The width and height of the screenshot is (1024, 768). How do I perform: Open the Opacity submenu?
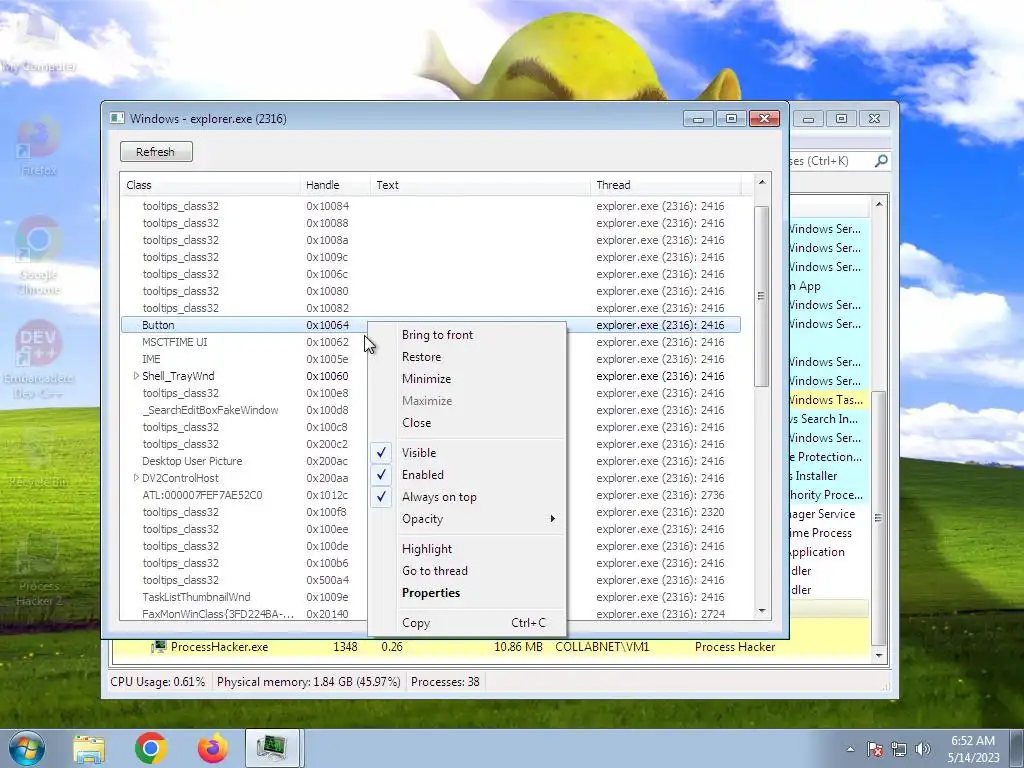pyautogui.click(x=467, y=519)
